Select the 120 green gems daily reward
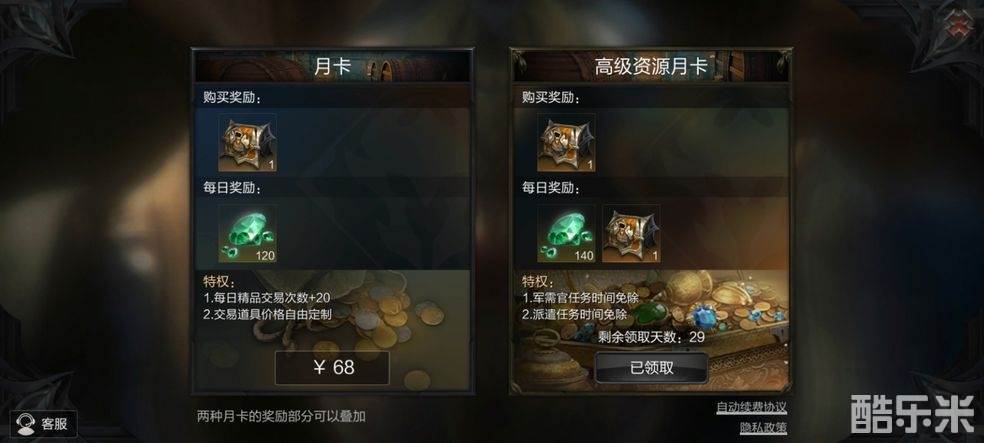984x443 pixels. (247, 233)
